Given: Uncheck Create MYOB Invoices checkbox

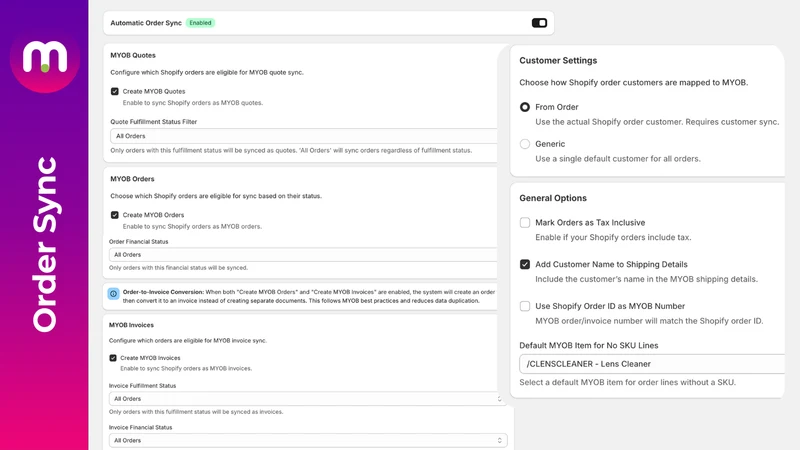Looking at the screenshot, I should point(113,358).
